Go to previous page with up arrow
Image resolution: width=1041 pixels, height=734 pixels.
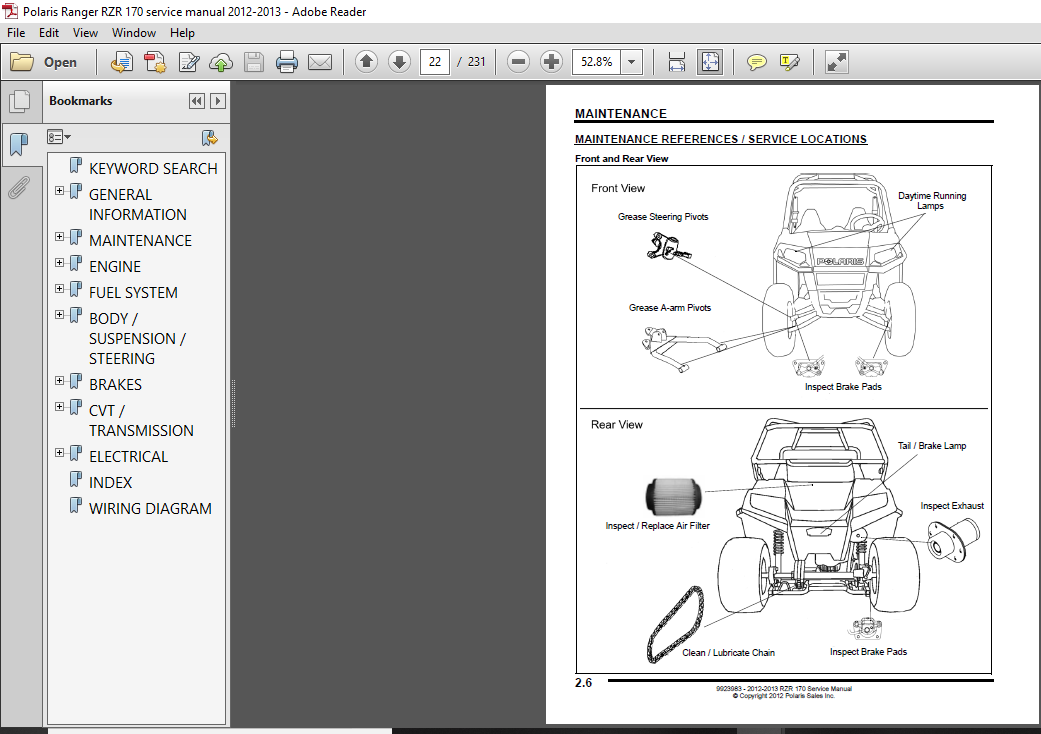point(366,62)
